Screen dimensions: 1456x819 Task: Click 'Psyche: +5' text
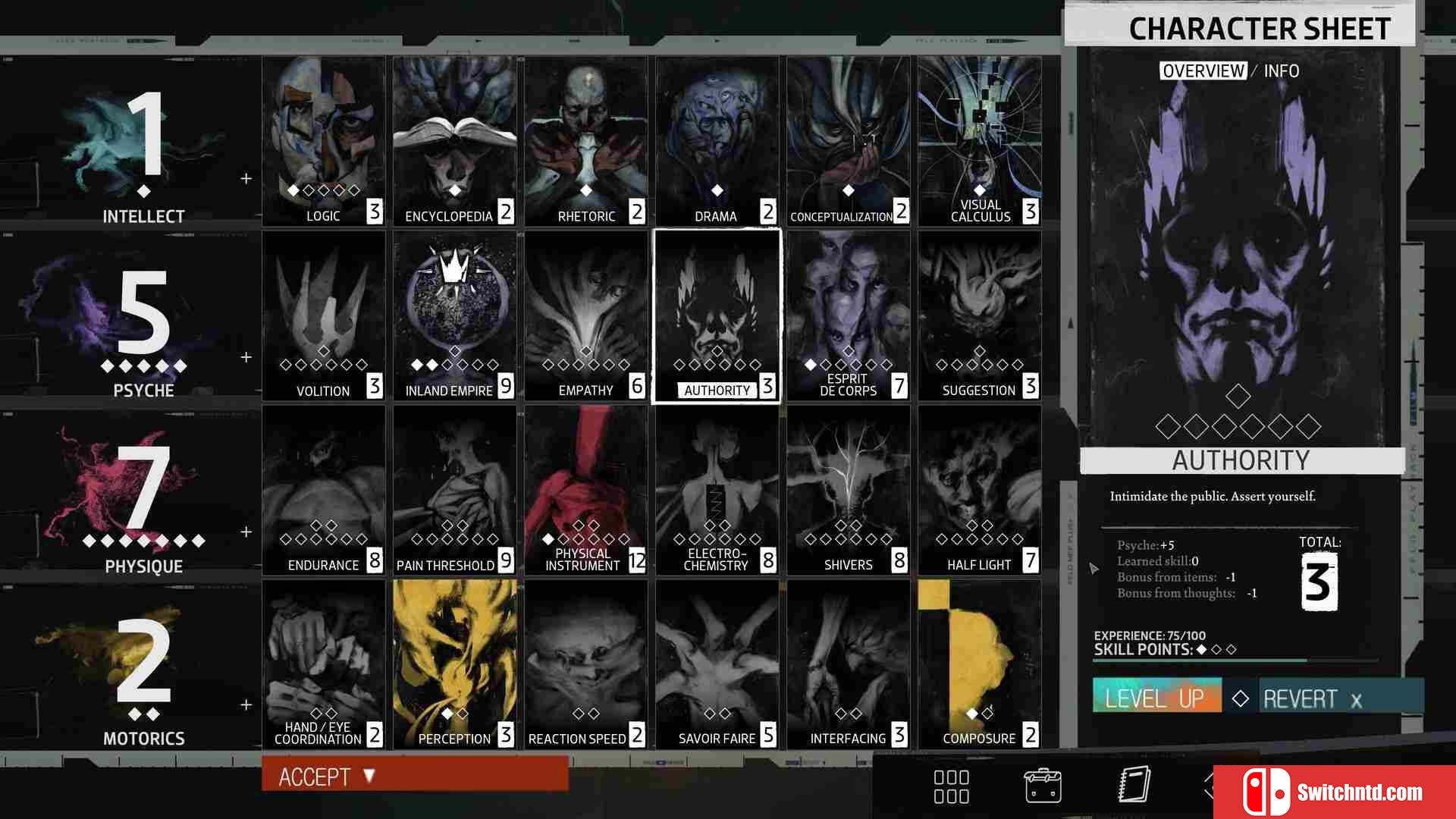pyautogui.click(x=1146, y=545)
